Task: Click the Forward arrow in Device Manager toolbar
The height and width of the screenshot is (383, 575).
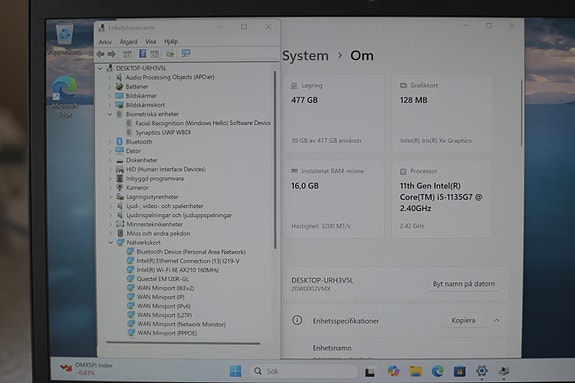Action: 111,54
